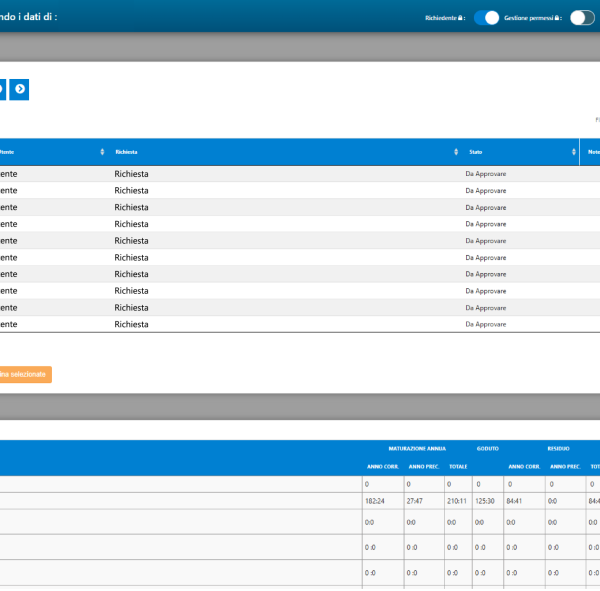Click sort arrows of the Utente column
Screen dimensions: 600x591
click(x=102, y=152)
